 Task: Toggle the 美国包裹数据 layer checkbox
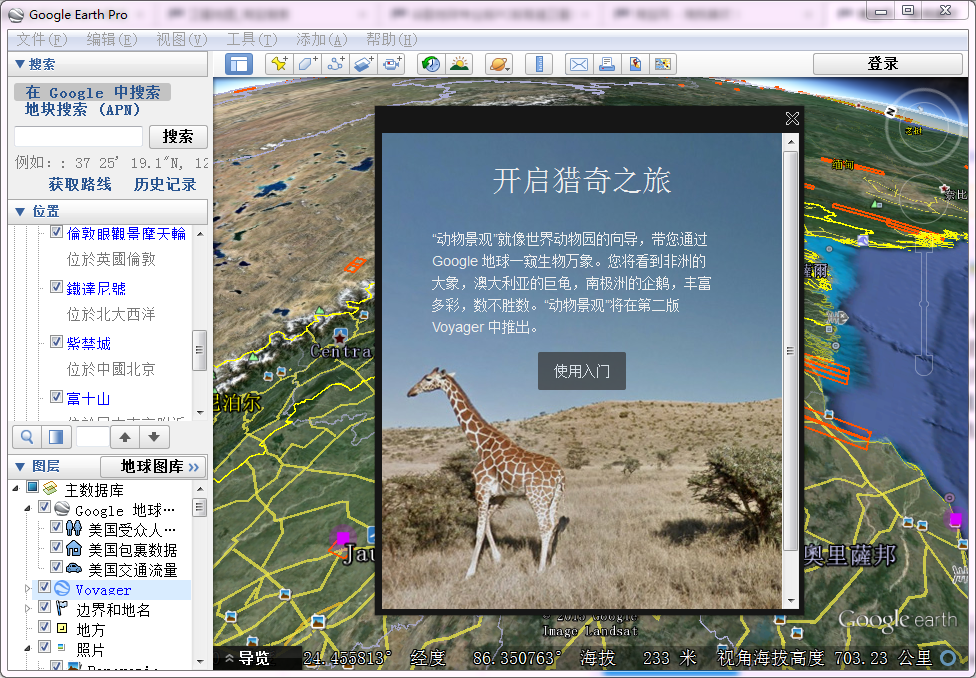56,547
